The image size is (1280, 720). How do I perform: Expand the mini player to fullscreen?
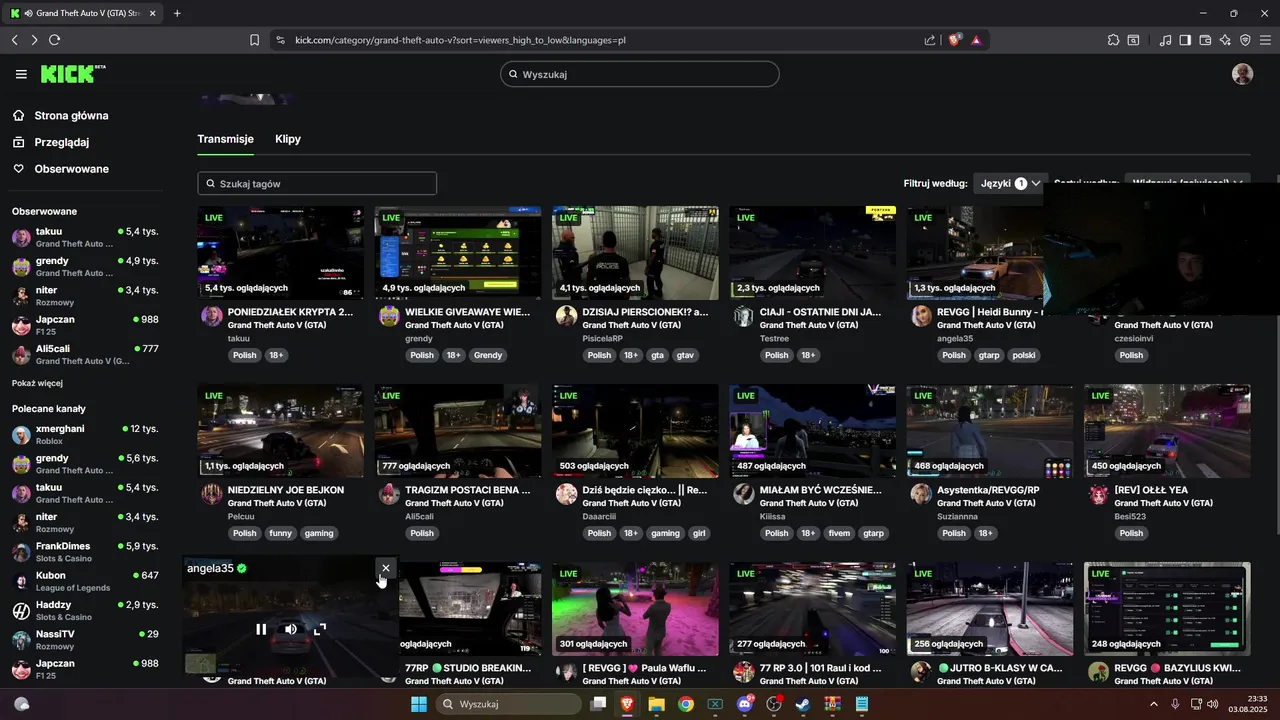(320, 629)
